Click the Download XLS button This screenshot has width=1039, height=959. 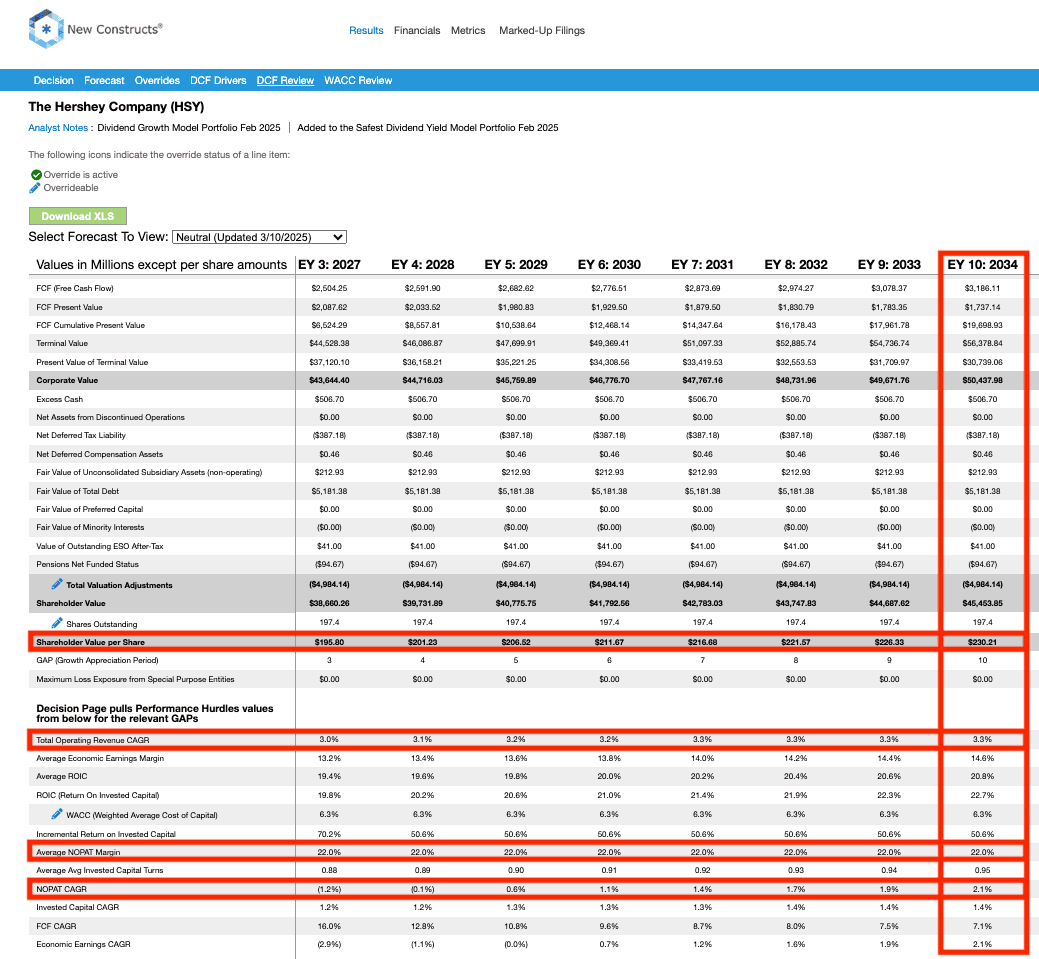click(x=78, y=216)
